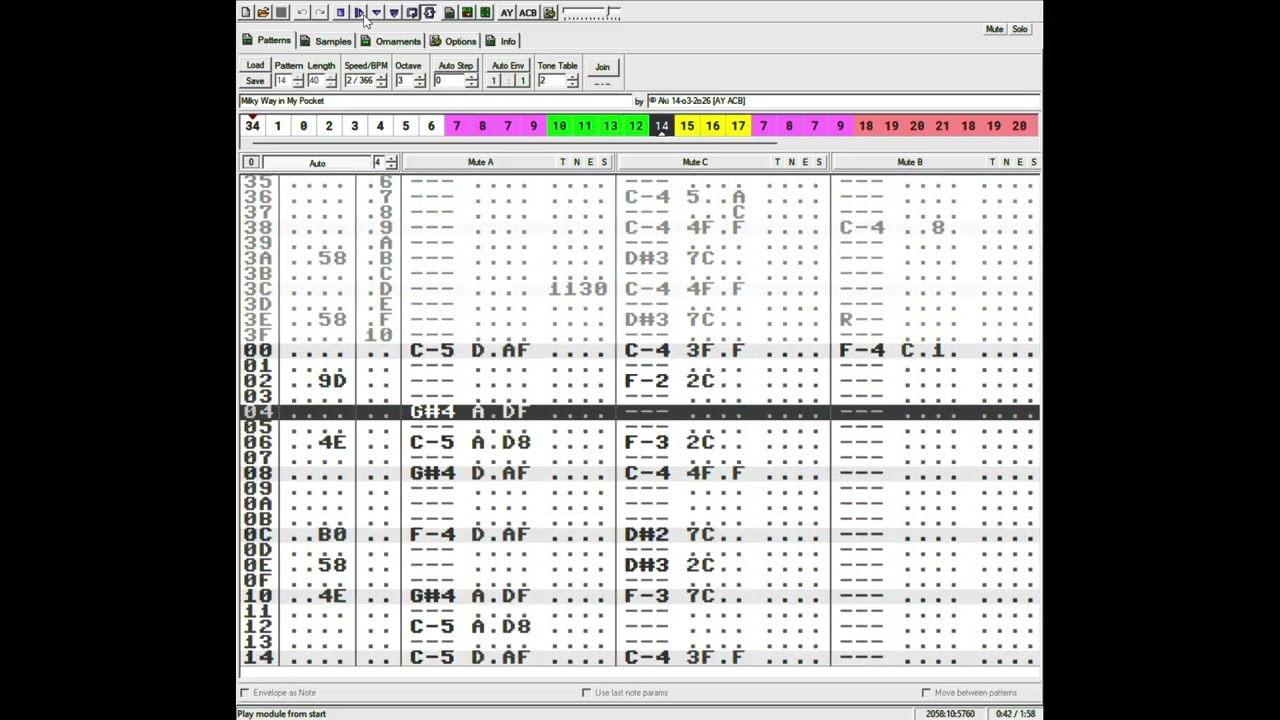This screenshot has height=720, width=1280.
Task: Click the Load pattern button
Action: [255, 66]
